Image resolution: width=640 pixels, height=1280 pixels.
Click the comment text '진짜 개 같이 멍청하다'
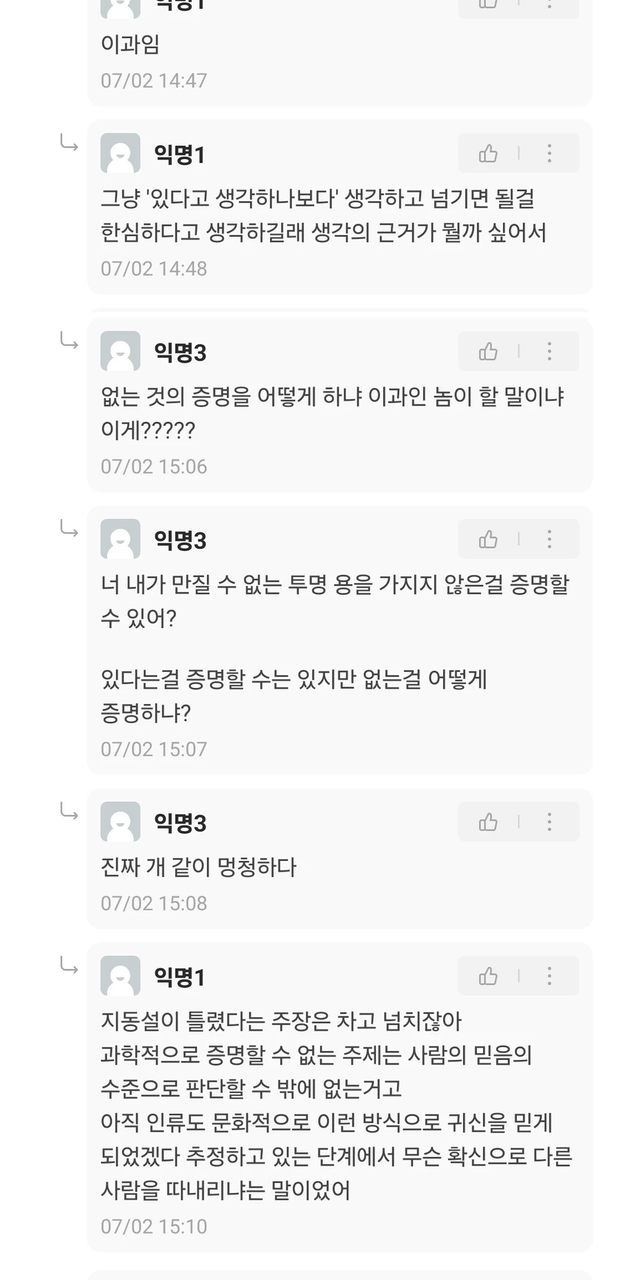(199, 867)
